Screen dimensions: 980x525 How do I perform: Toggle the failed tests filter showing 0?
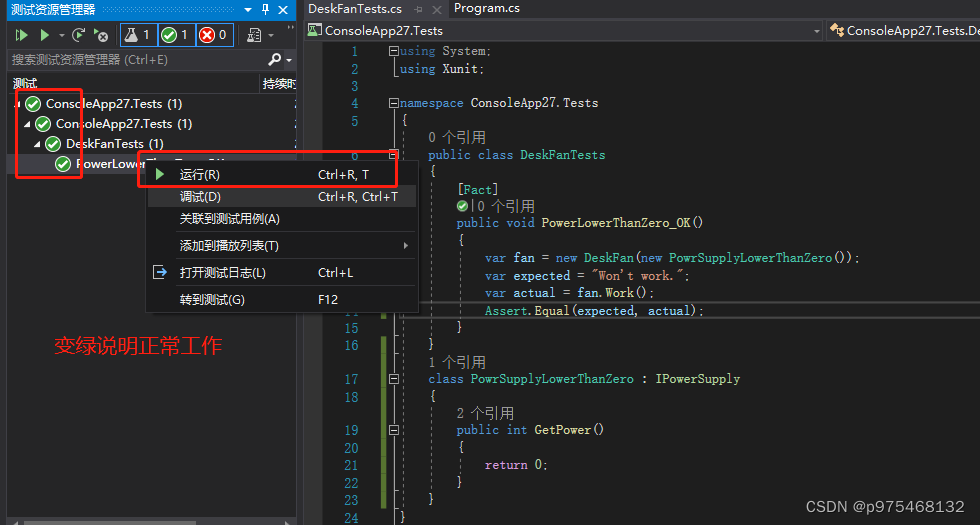tap(214, 35)
